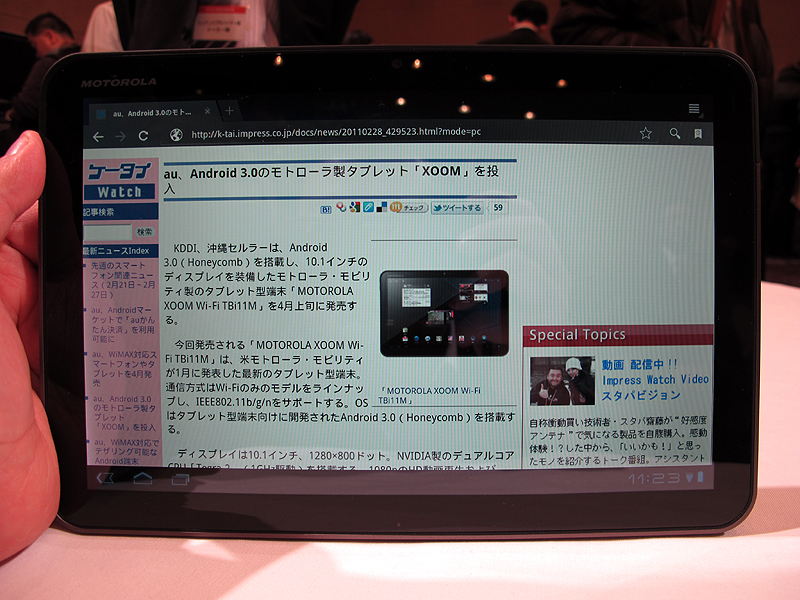Click the Google bookmark icon
The height and width of the screenshot is (600, 800).
pyautogui.click(x=355, y=207)
